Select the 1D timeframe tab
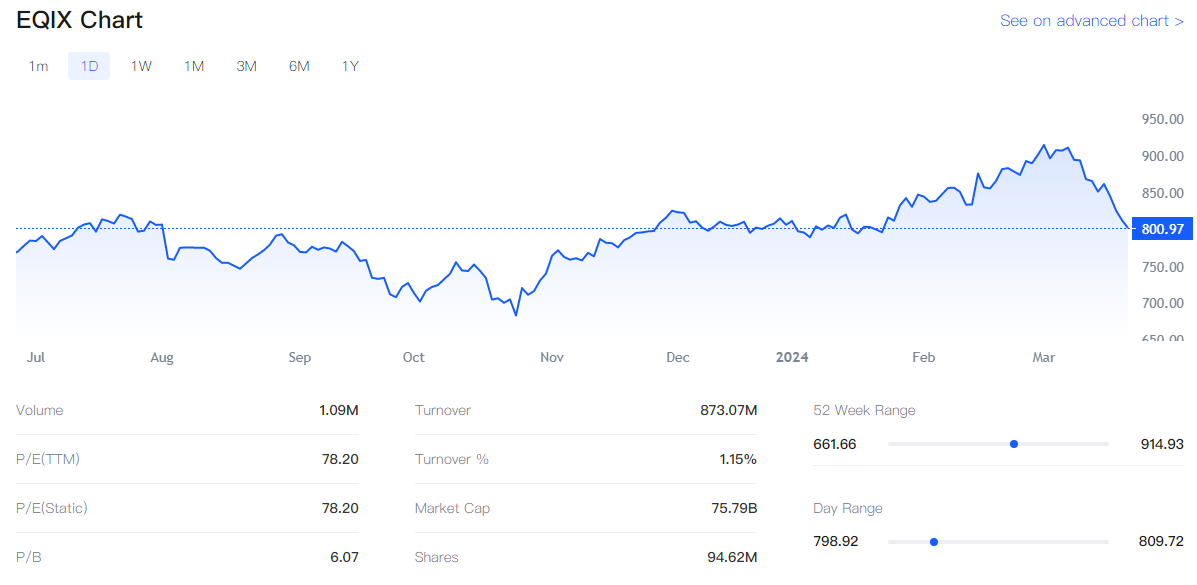 coord(89,66)
